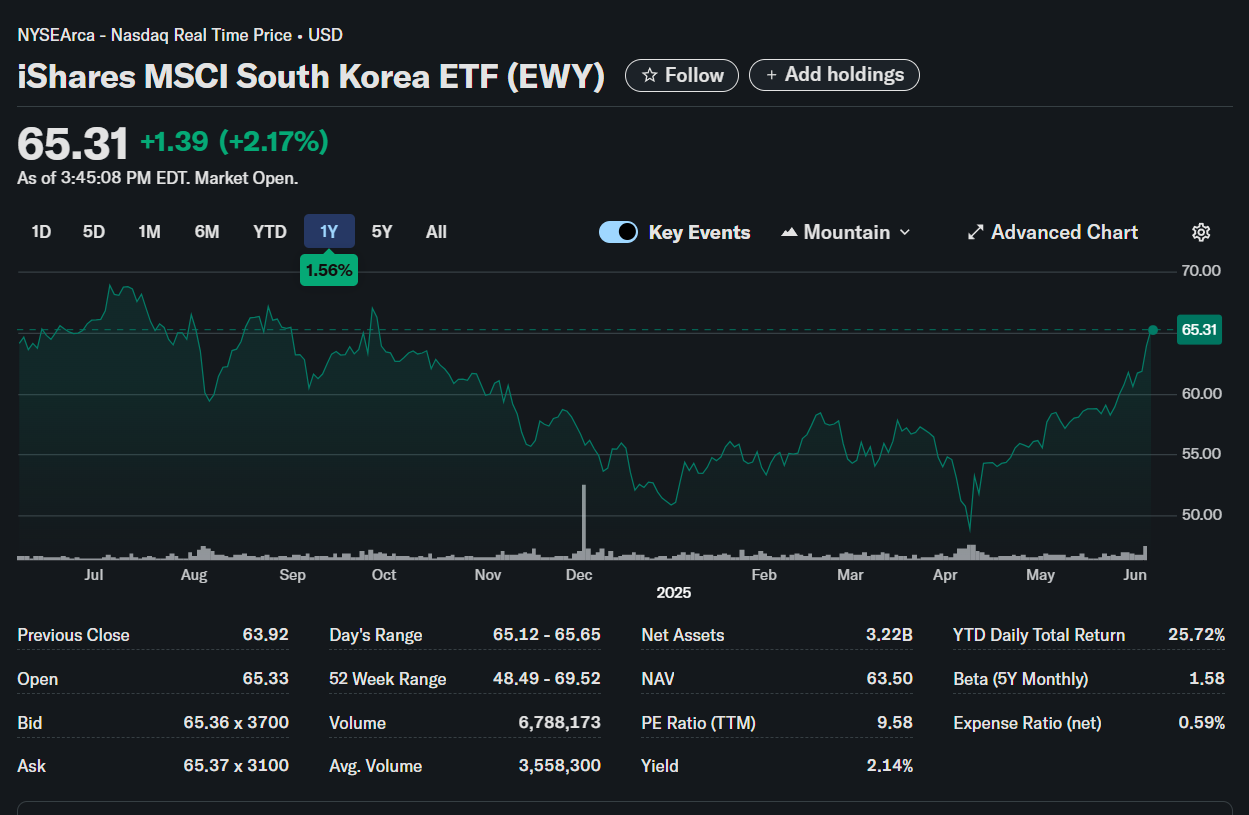This screenshot has height=815, width=1249.
Task: Click the Day's Range label
Action: pyautogui.click(x=376, y=635)
